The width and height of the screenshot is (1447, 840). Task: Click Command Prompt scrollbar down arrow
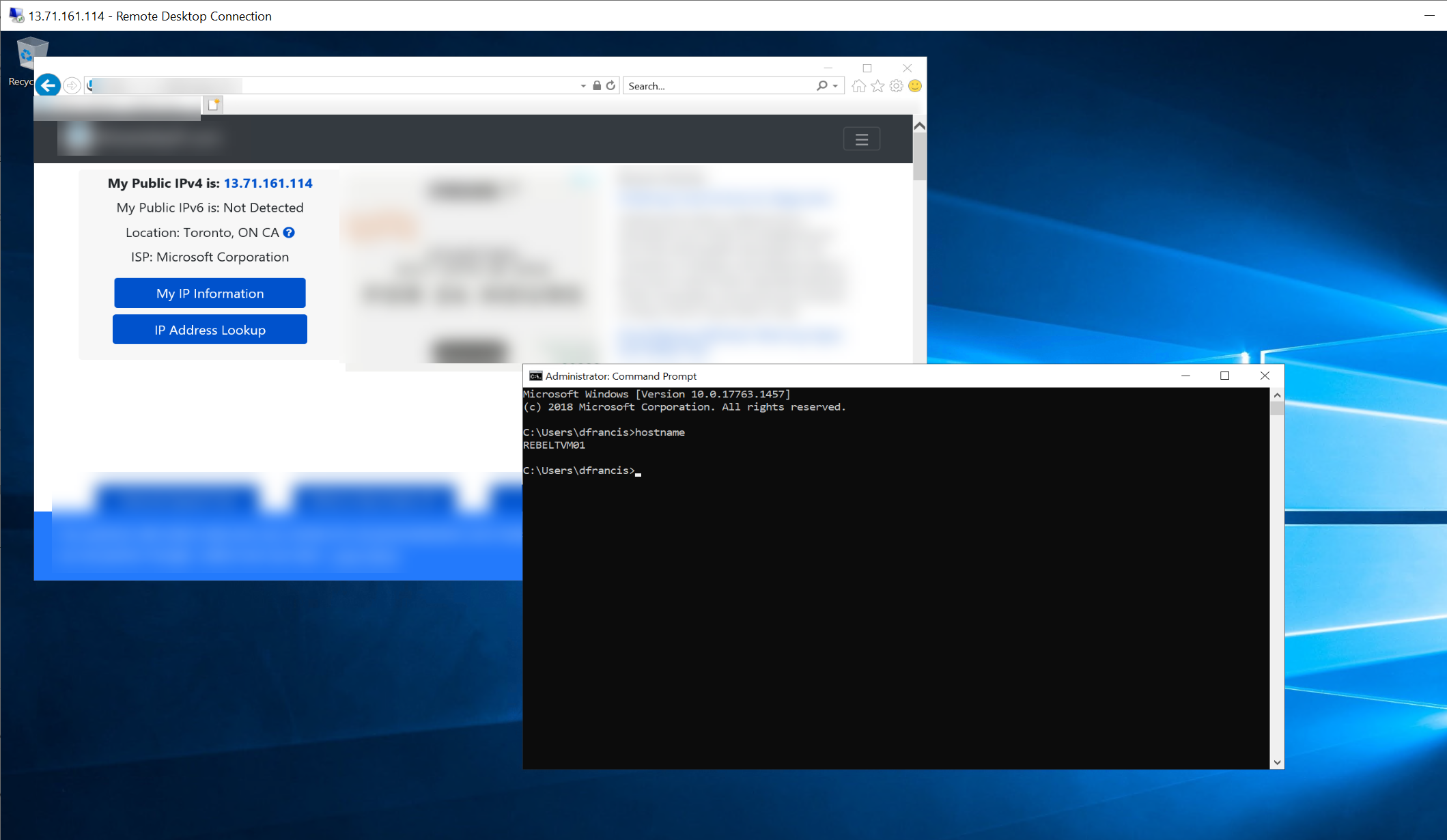1277,762
